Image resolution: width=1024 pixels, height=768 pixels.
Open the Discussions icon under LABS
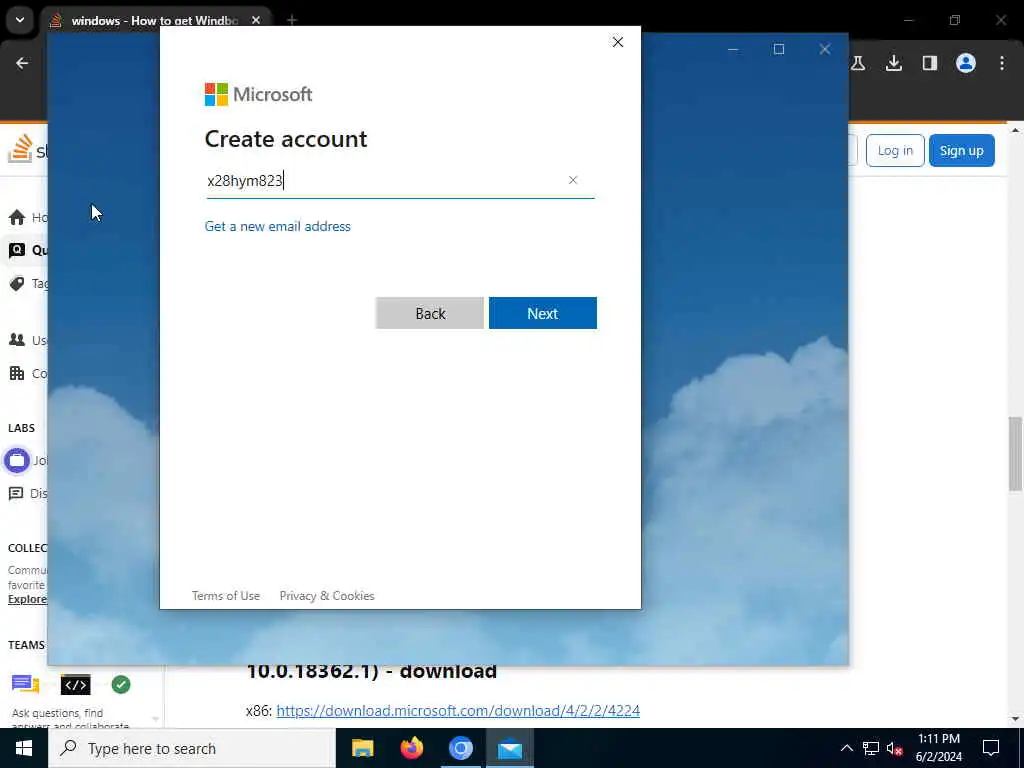point(16,493)
